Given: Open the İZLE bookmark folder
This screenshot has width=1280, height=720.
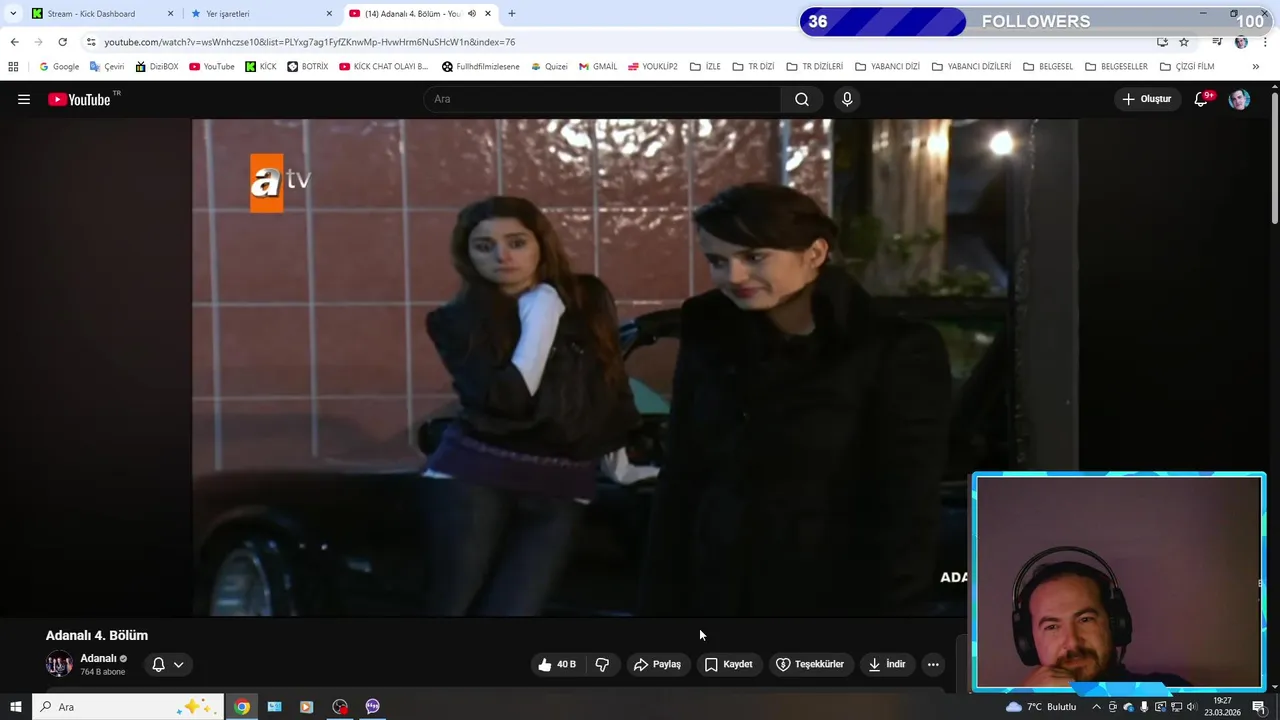Looking at the screenshot, I should tap(705, 67).
